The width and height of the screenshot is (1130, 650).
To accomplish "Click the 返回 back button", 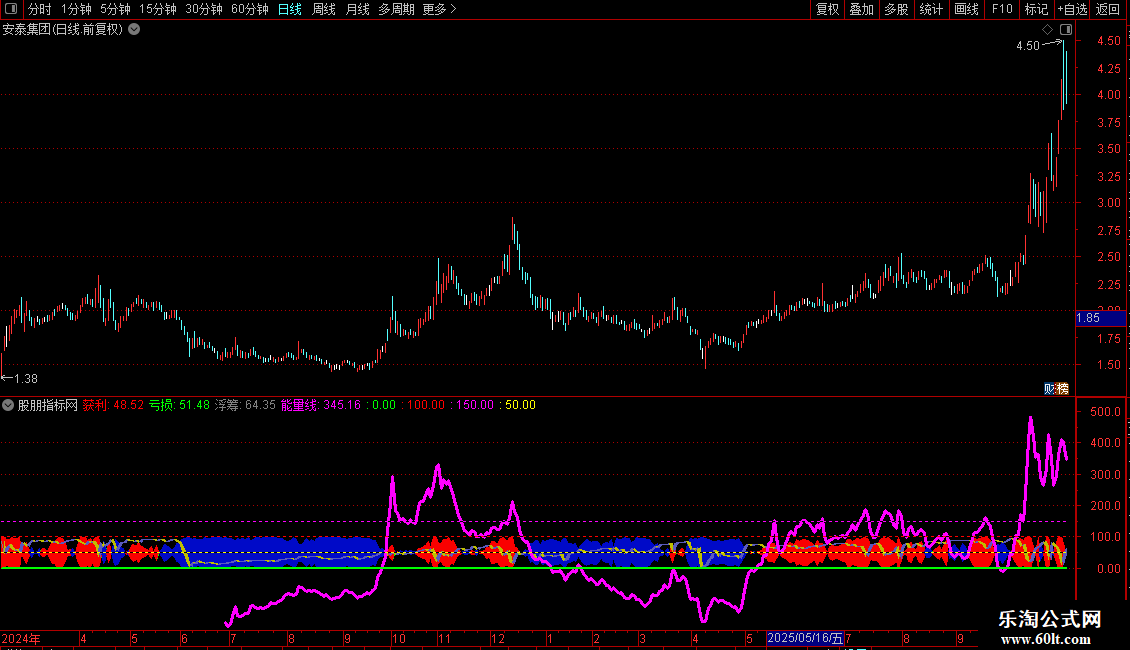I will [x=1108, y=9].
